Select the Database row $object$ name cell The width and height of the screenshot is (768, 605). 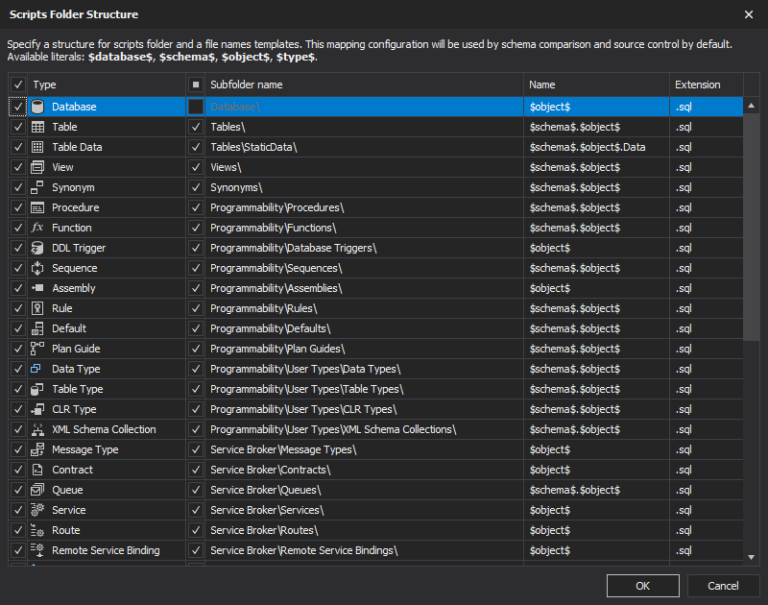(596, 106)
